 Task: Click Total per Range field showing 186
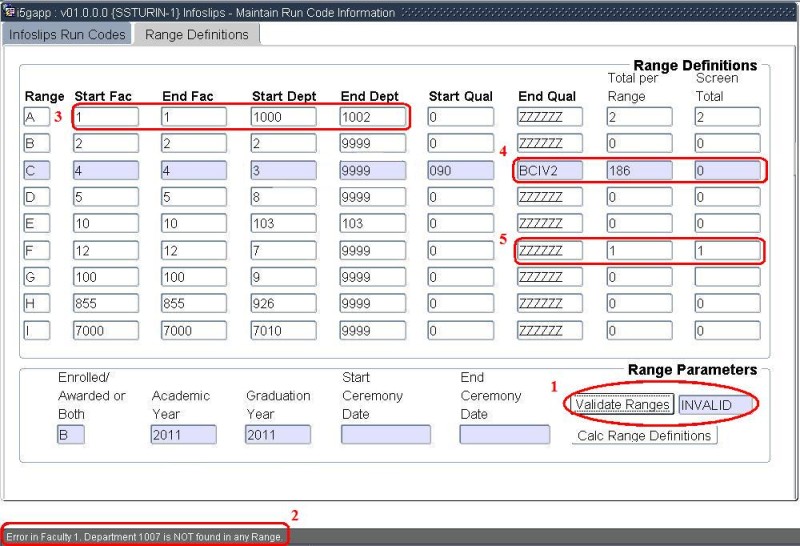638,171
